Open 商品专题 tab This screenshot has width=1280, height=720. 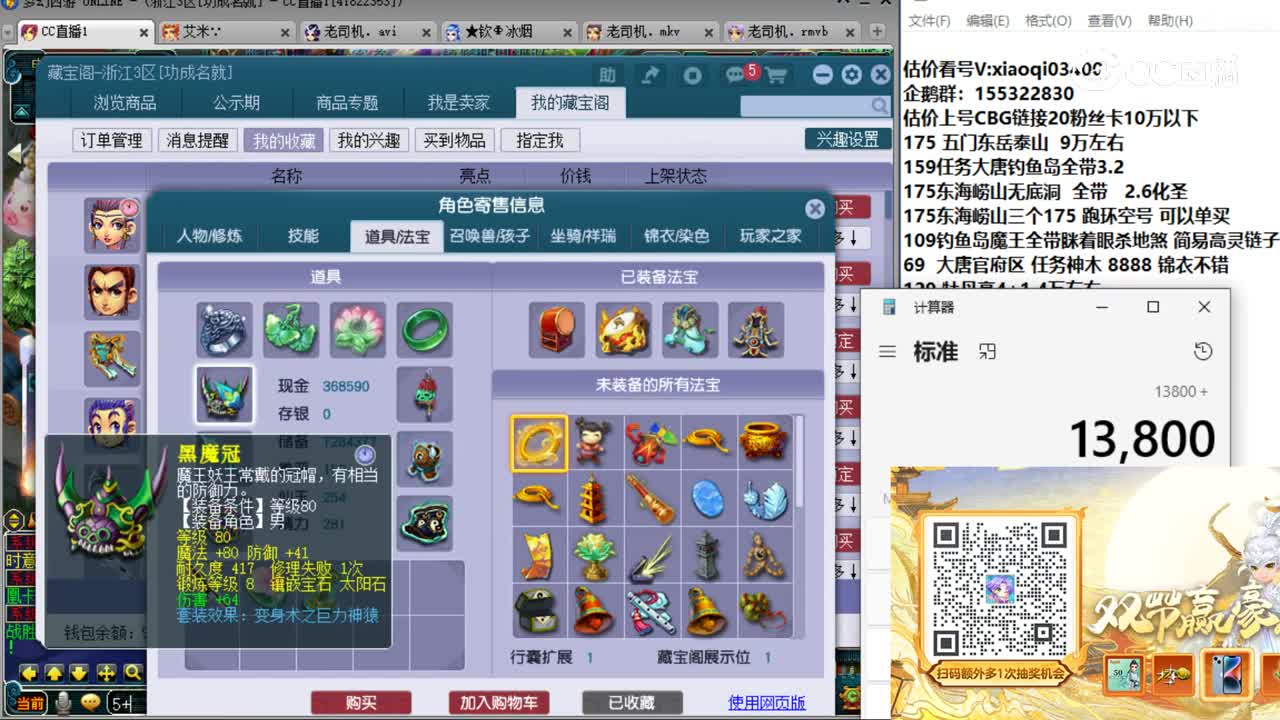click(347, 102)
